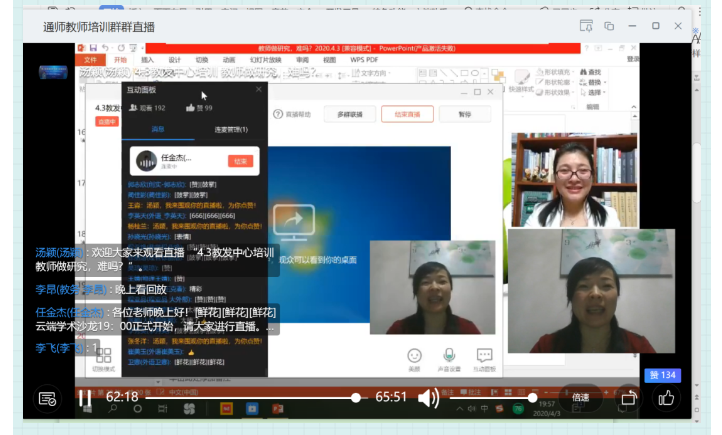This screenshot has height=435, width=722.
Task: Click the red 结束 button beside 任金杰
Action: pos(240,161)
